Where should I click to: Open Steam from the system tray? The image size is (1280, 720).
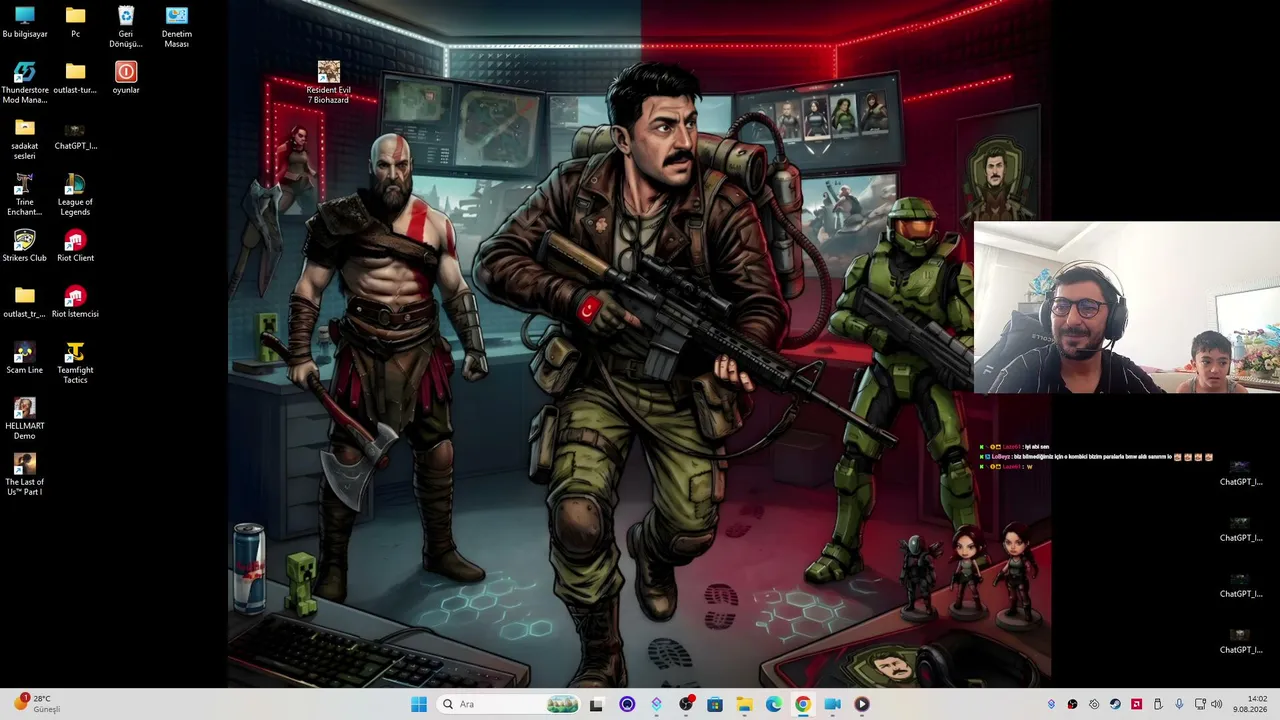coord(1115,704)
